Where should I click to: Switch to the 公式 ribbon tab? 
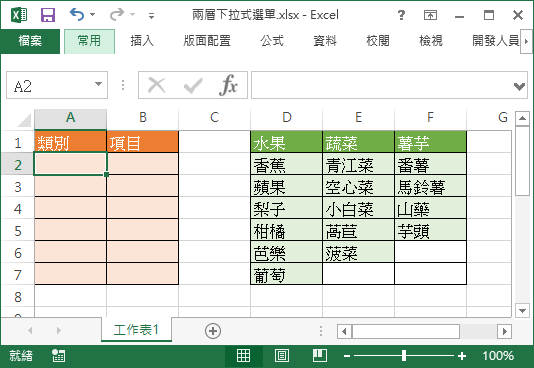pos(272,41)
